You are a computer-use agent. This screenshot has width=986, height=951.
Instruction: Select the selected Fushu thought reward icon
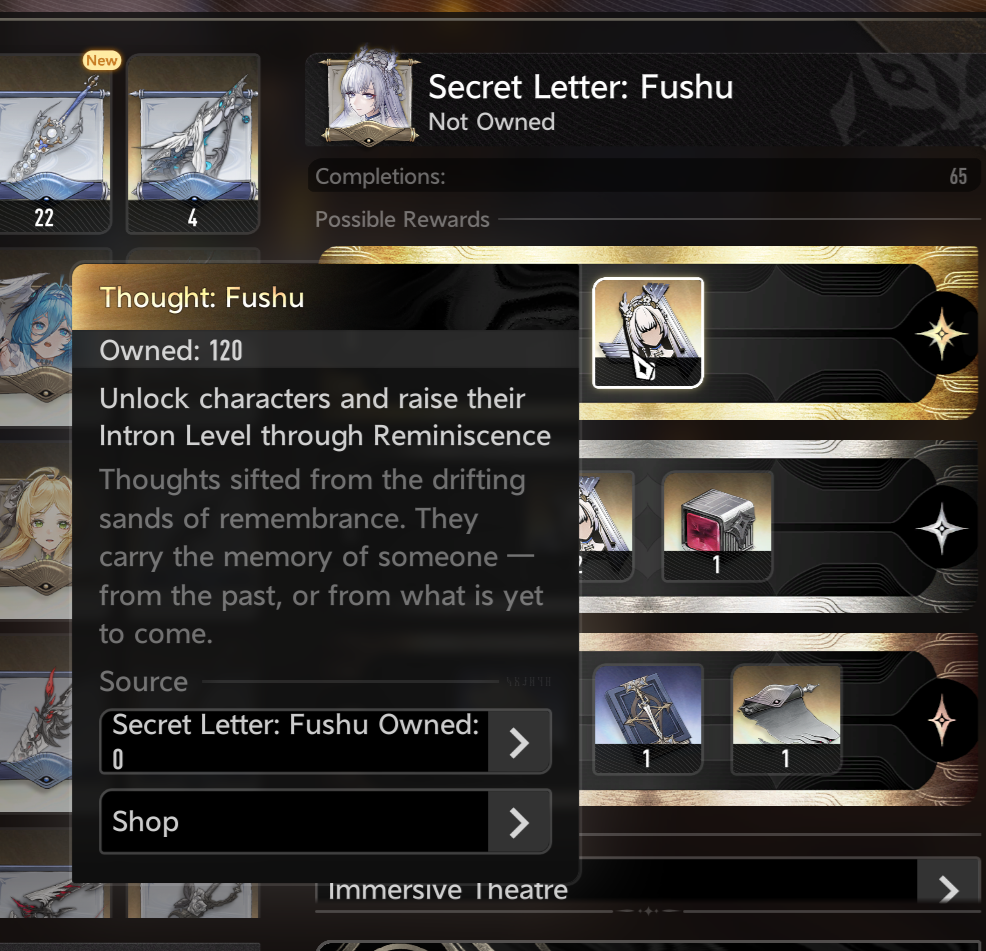click(x=648, y=333)
